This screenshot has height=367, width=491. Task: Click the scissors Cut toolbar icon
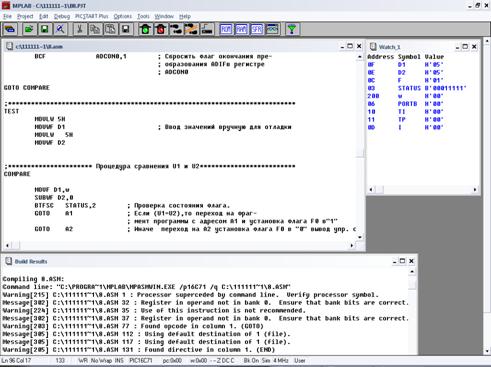79,29
